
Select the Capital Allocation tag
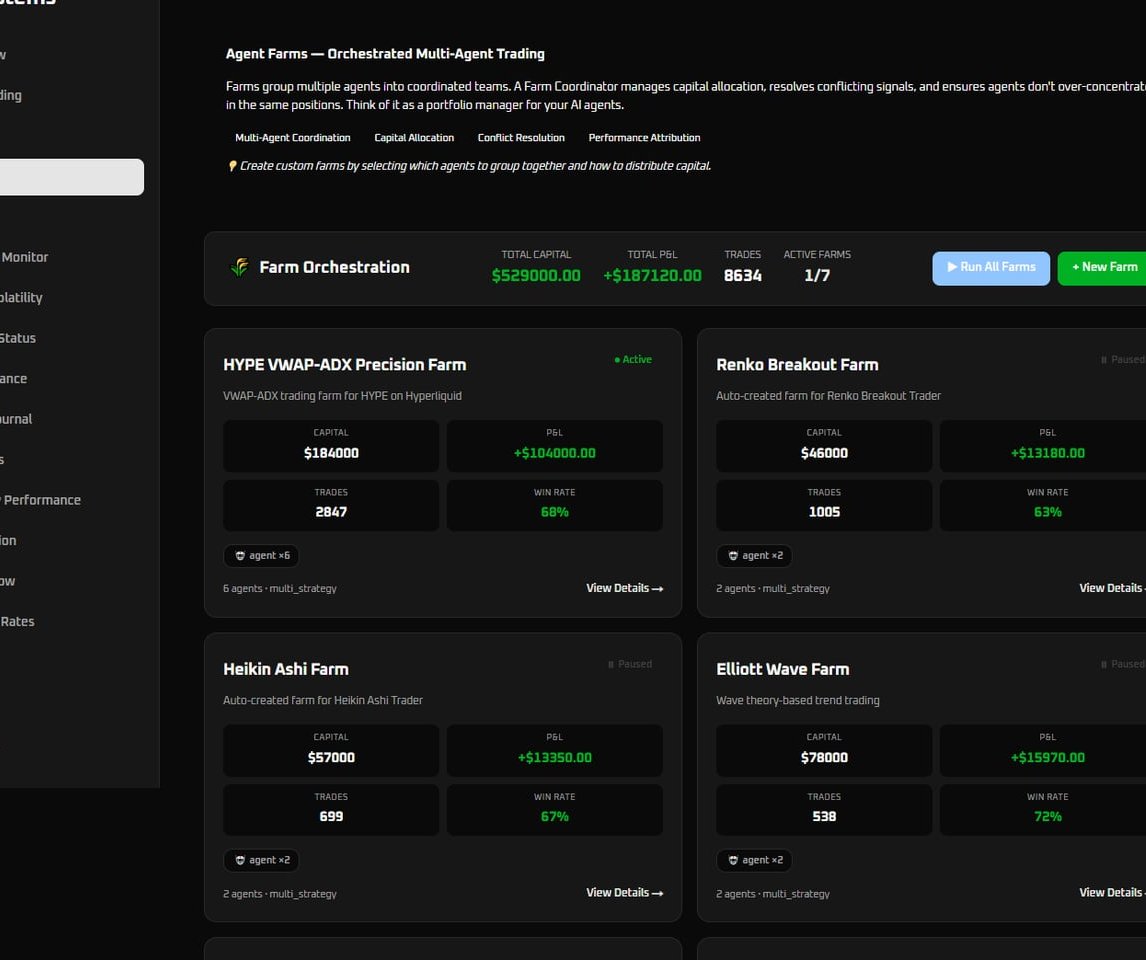[414, 138]
